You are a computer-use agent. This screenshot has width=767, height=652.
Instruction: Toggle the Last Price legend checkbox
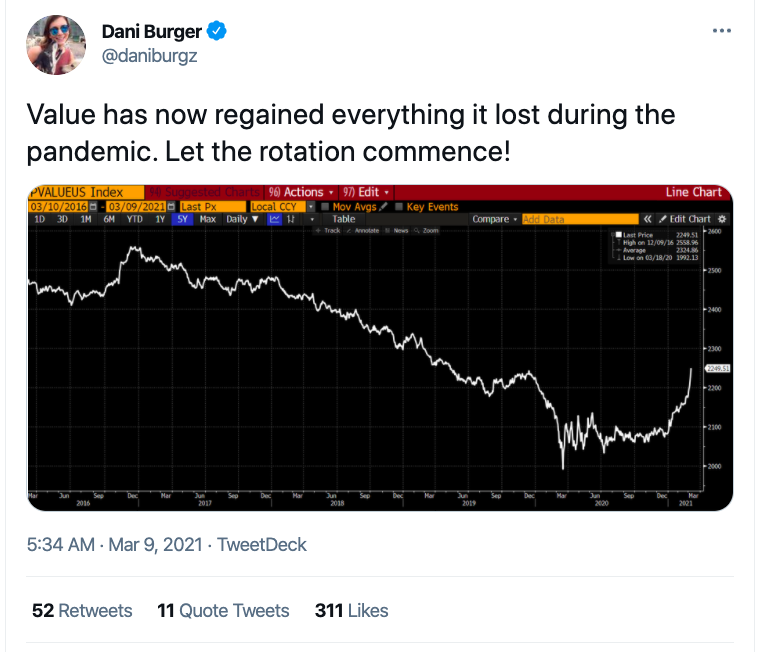coord(617,235)
